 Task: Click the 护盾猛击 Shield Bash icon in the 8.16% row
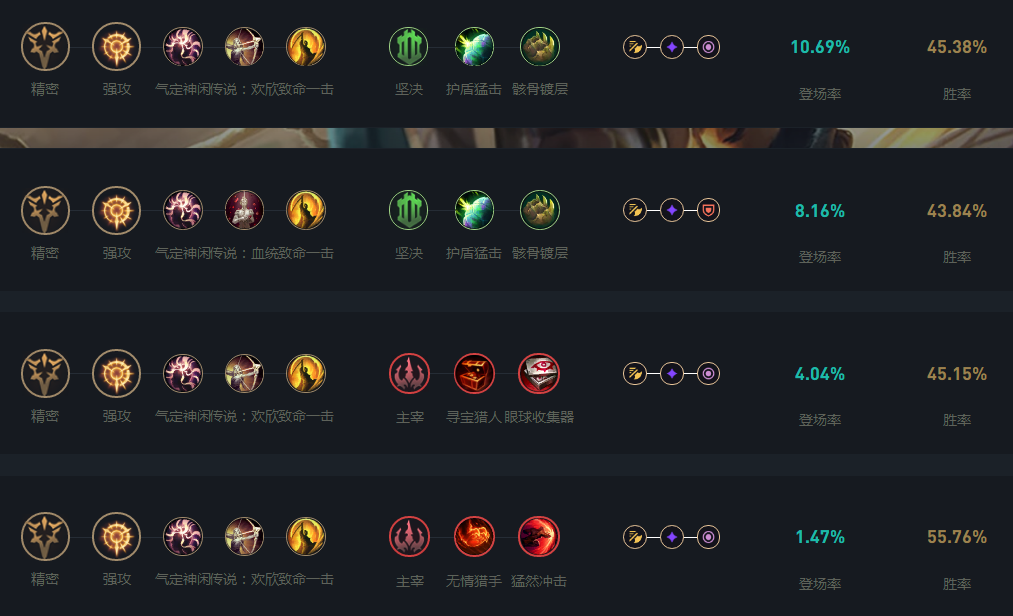pyautogui.click(x=474, y=210)
